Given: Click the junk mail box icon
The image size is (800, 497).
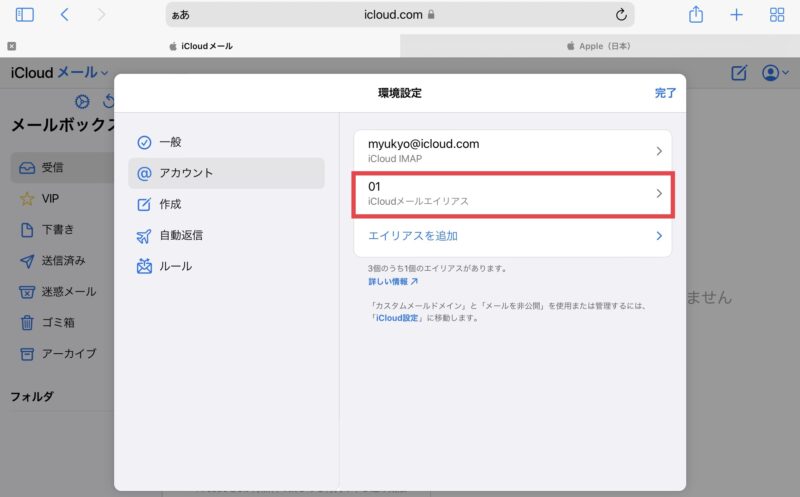Looking at the screenshot, I should [x=27, y=292].
